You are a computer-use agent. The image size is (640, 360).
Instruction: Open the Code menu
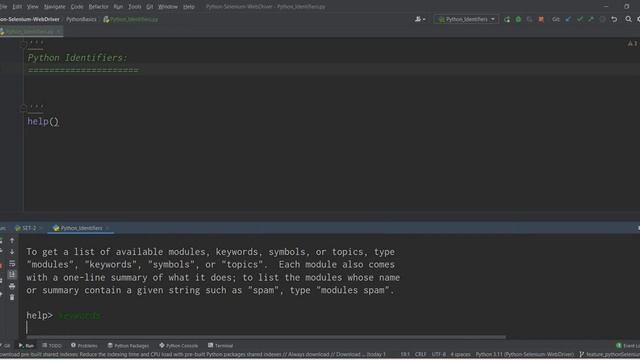click(x=77, y=7)
